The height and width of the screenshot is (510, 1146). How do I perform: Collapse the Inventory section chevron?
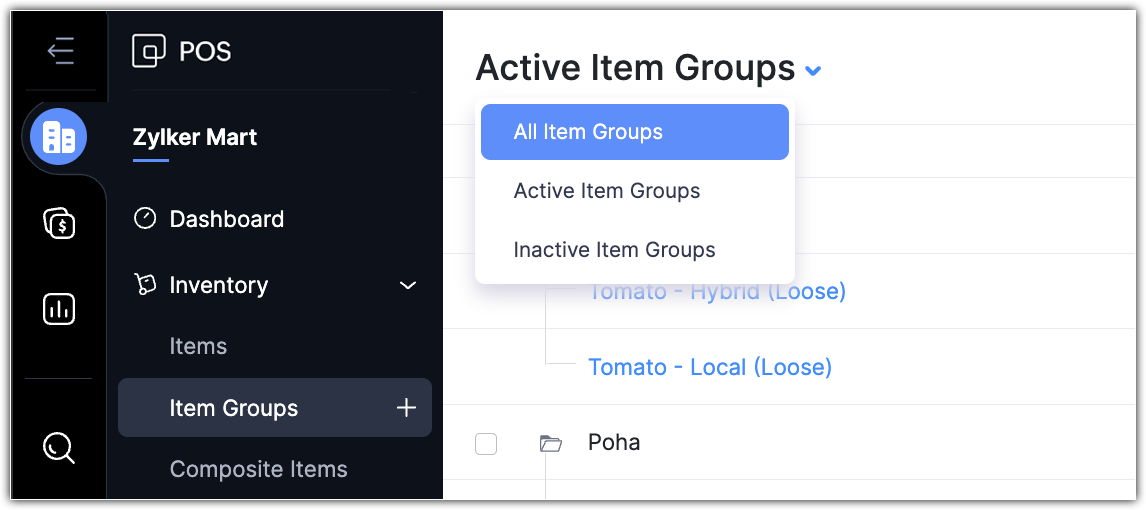coord(408,285)
